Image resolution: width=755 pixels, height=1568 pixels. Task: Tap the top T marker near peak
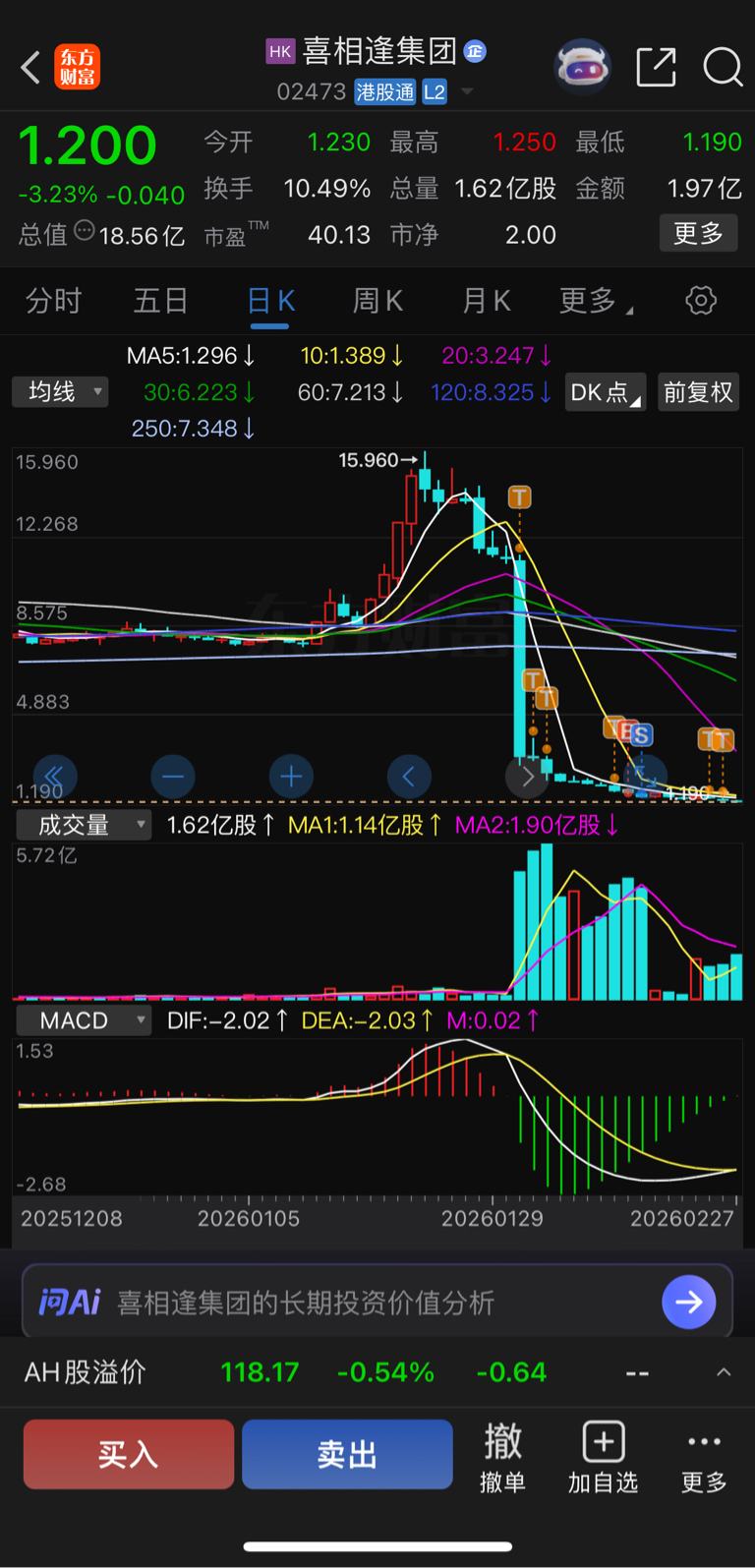(x=519, y=496)
